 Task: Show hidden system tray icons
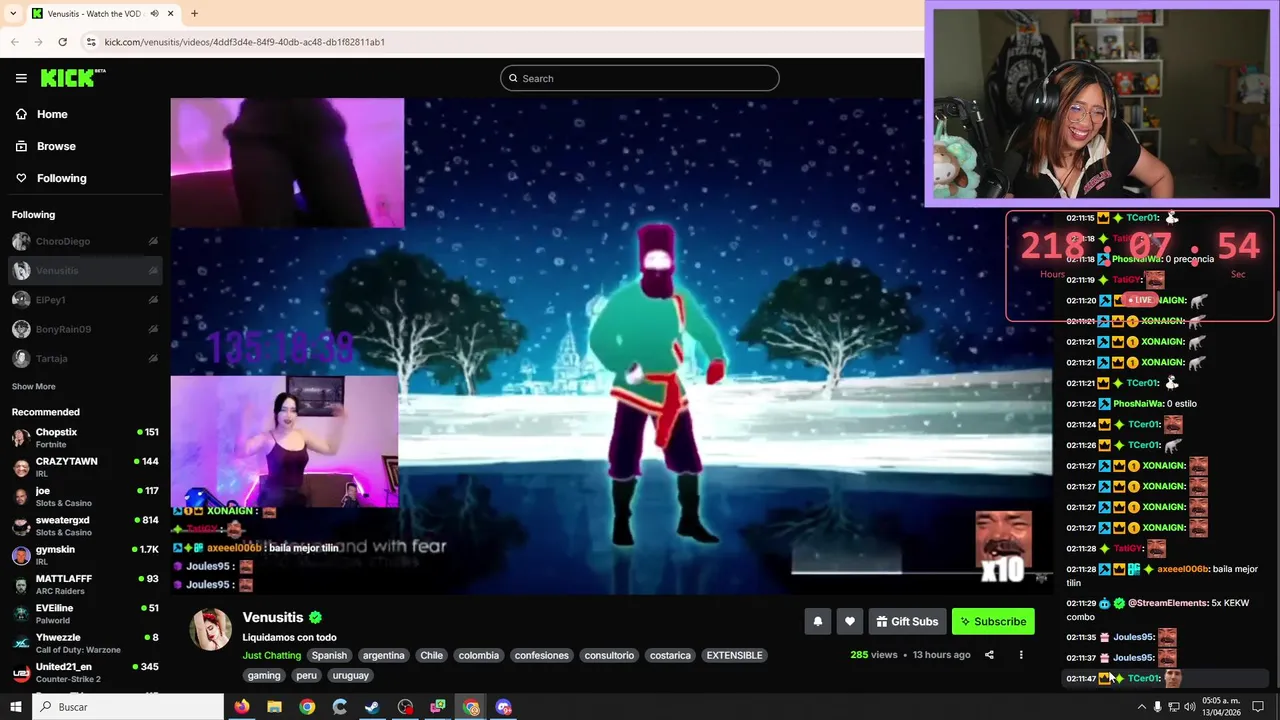1141,707
